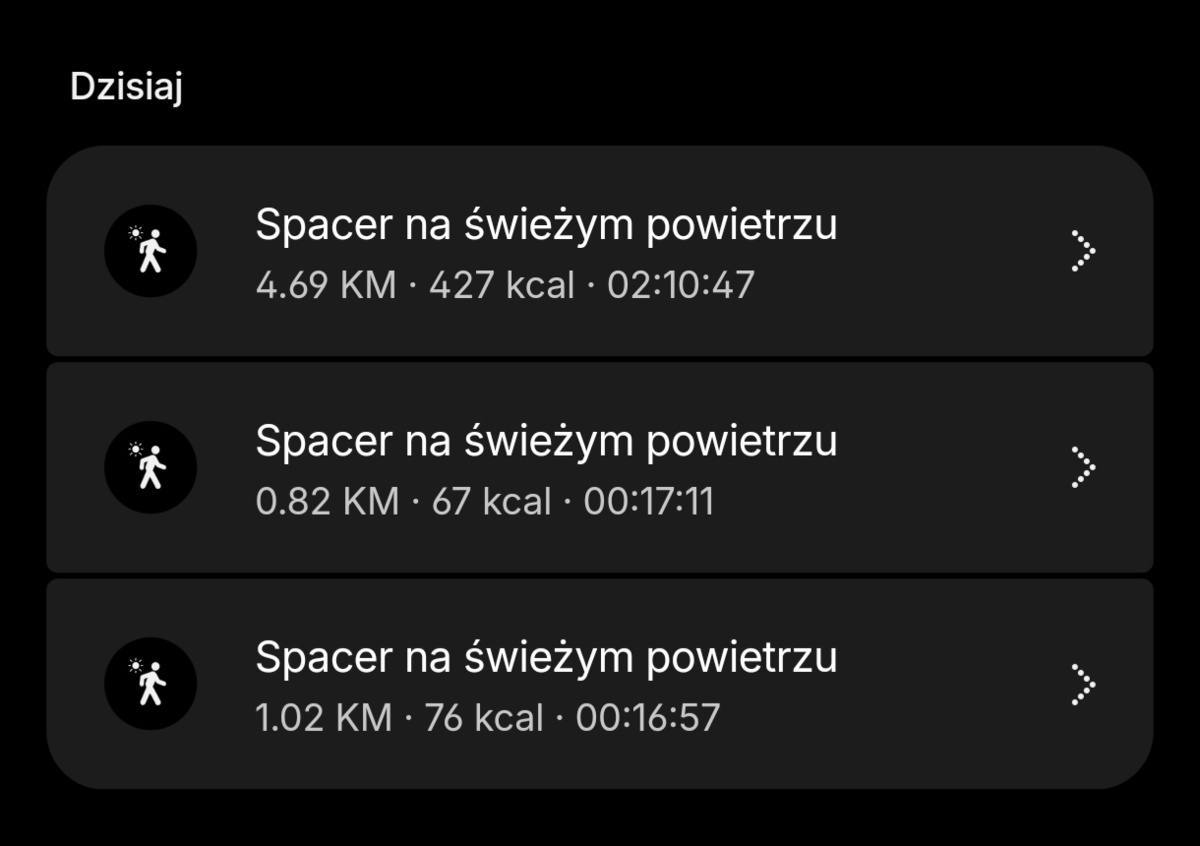Open the 'Spacer na świeżym powietrzu' title with 76 kcal

pos(546,657)
